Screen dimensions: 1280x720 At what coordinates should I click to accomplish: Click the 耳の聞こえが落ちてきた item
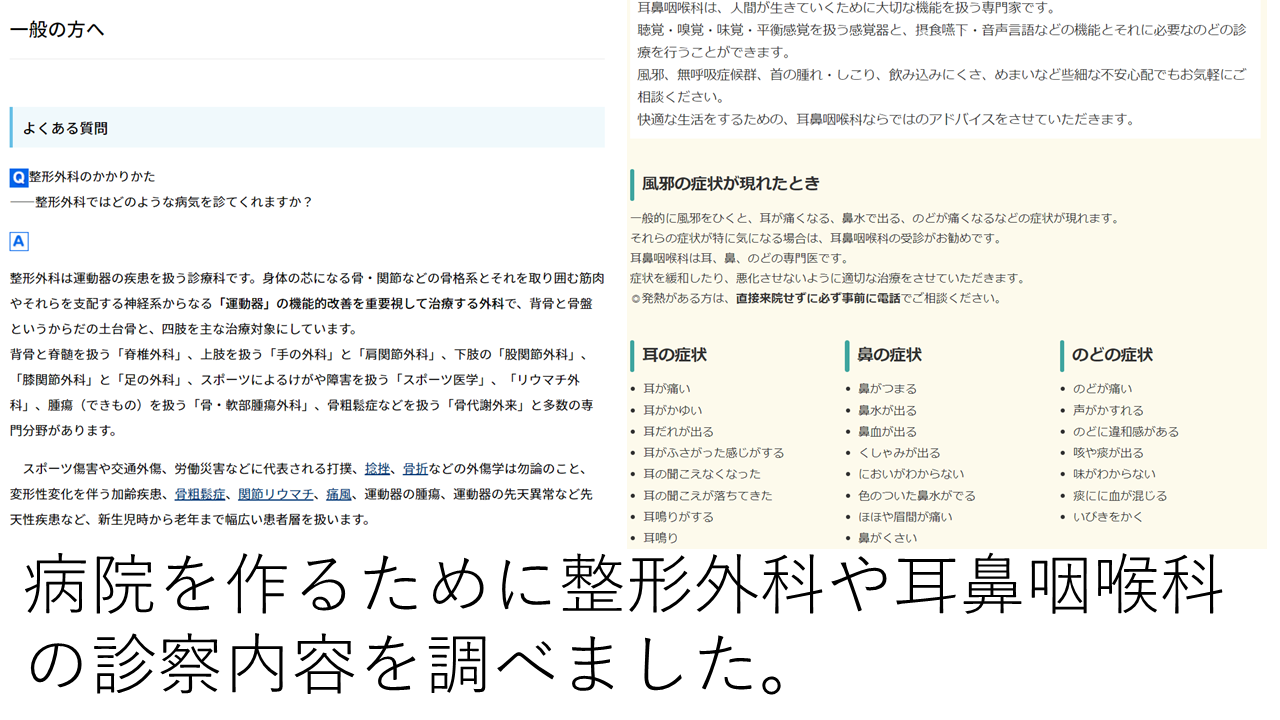tap(707, 496)
